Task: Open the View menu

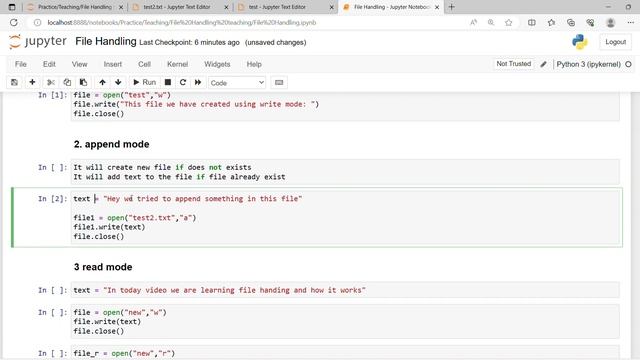Action: [80, 64]
